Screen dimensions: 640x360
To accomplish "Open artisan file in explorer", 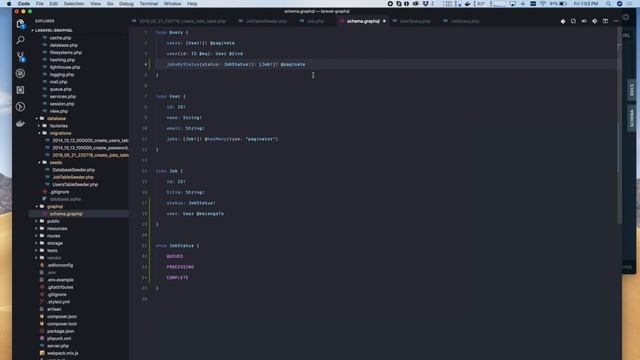I will [x=54, y=309].
